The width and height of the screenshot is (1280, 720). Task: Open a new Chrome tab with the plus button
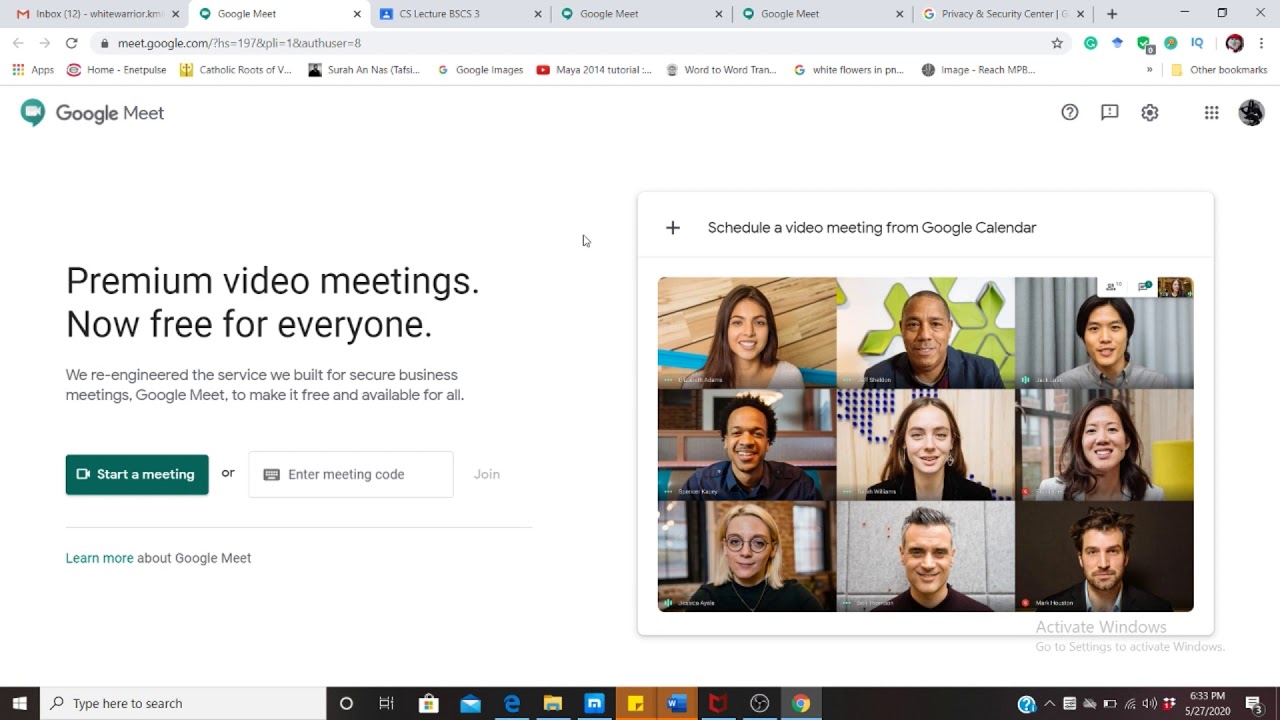(1112, 14)
